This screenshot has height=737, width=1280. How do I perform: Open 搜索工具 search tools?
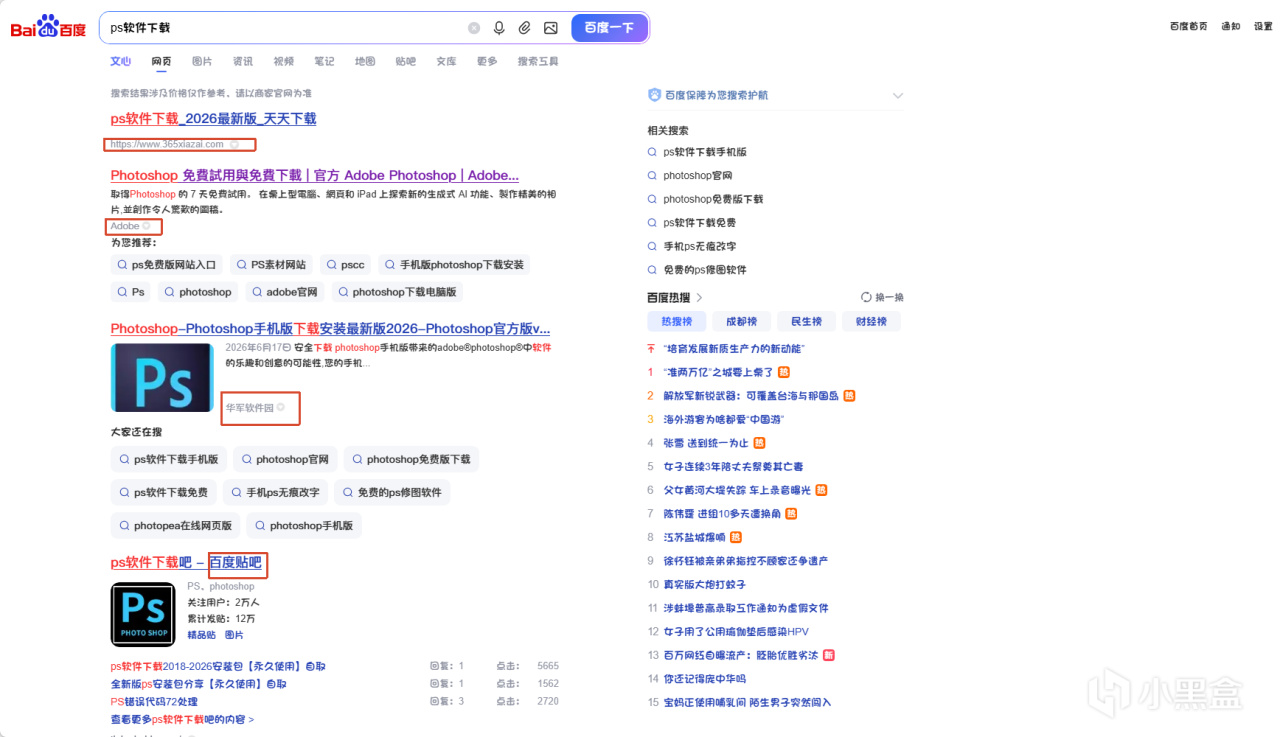[538, 61]
